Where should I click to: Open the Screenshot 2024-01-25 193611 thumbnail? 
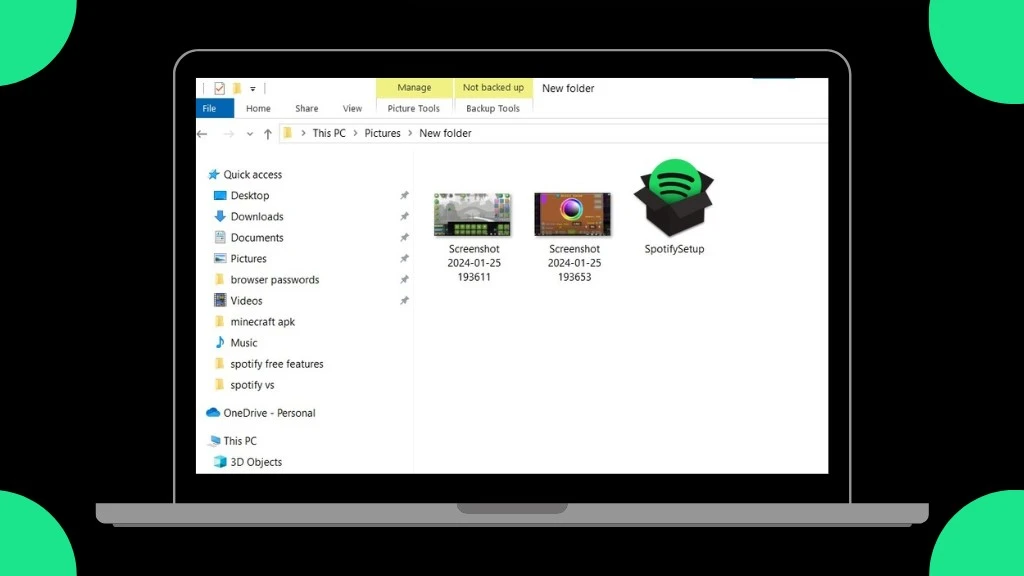point(472,213)
